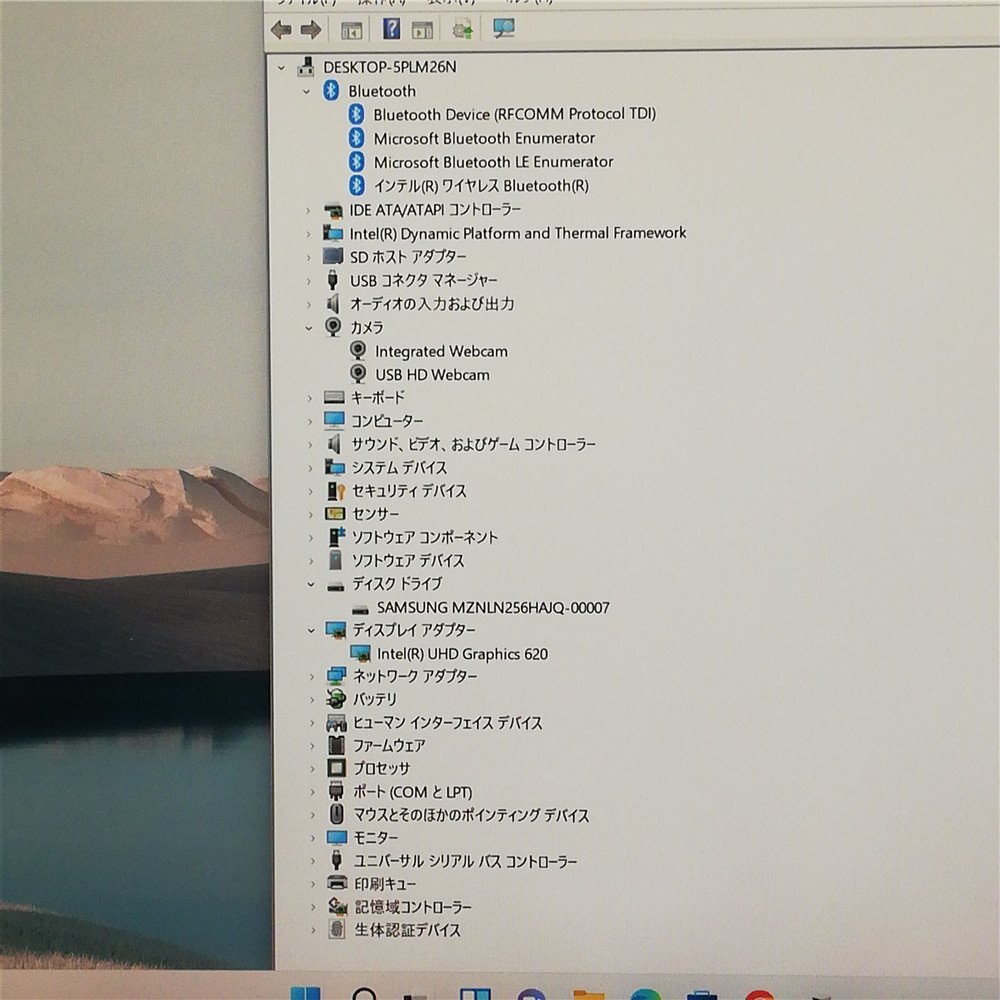
Task: Click Intel(R) Dynamic Platform and Thermal Framework icon
Action: click(x=333, y=233)
